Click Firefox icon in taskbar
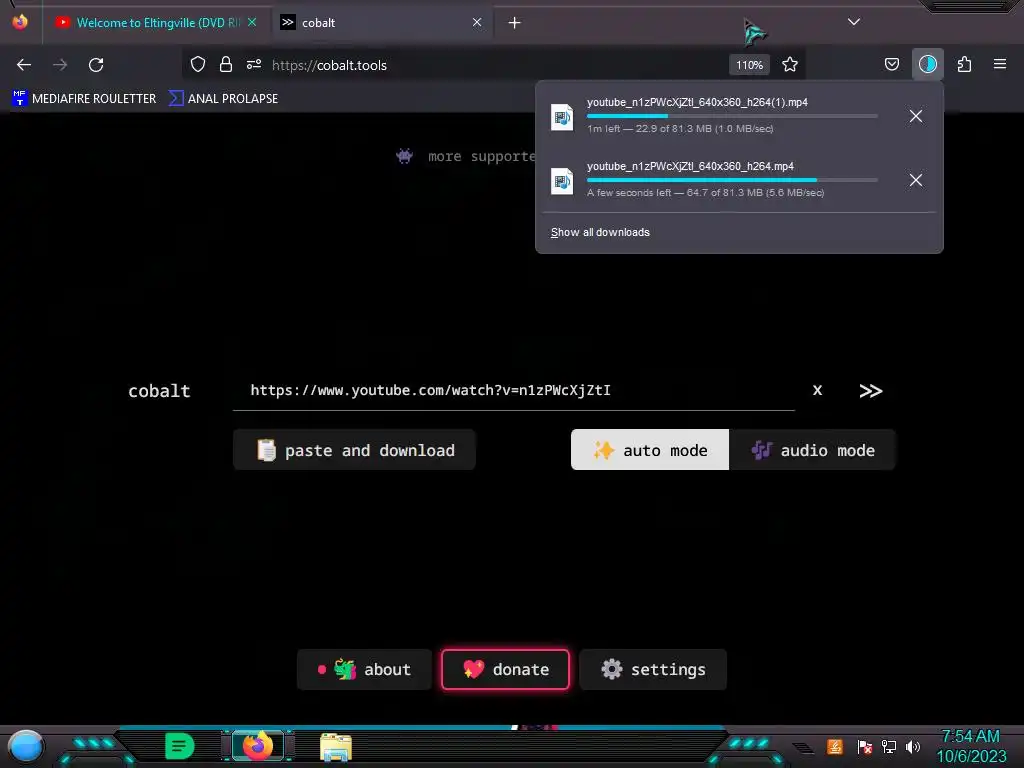Image resolution: width=1024 pixels, height=768 pixels. tap(258, 746)
